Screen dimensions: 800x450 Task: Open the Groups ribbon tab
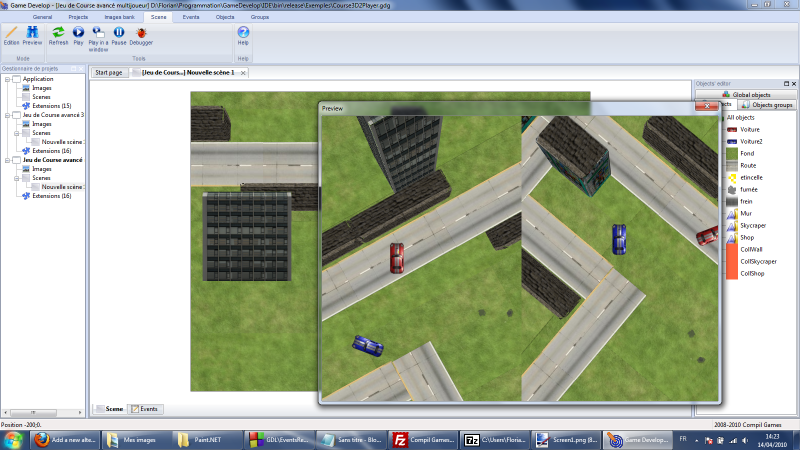pos(260,17)
